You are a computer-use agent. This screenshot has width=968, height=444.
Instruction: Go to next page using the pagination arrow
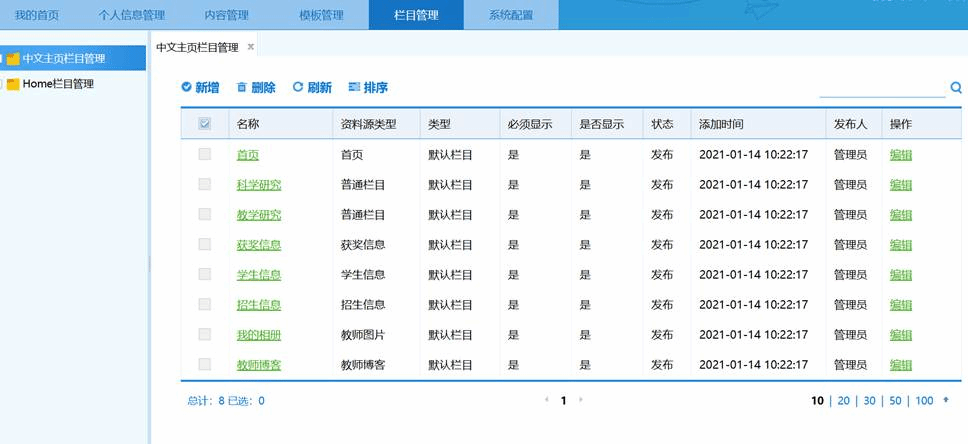(581, 400)
